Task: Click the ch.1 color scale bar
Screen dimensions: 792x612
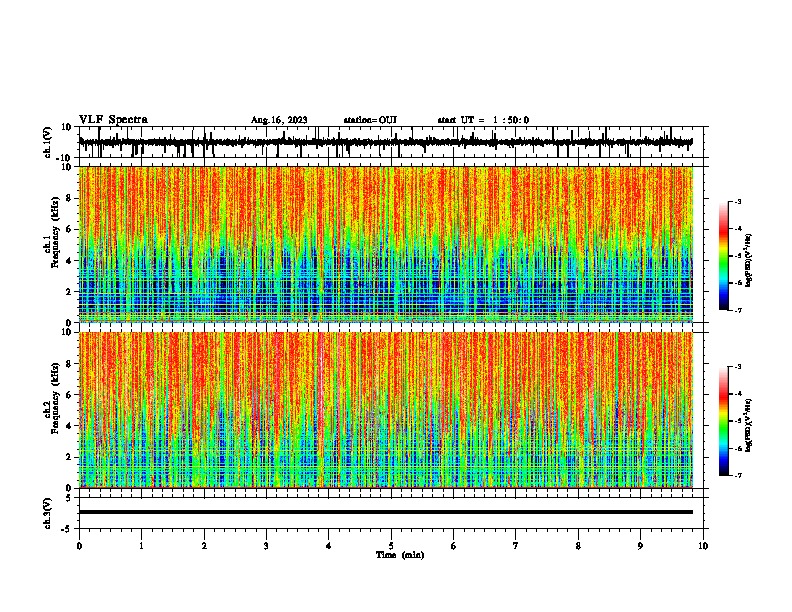Action: (723, 256)
